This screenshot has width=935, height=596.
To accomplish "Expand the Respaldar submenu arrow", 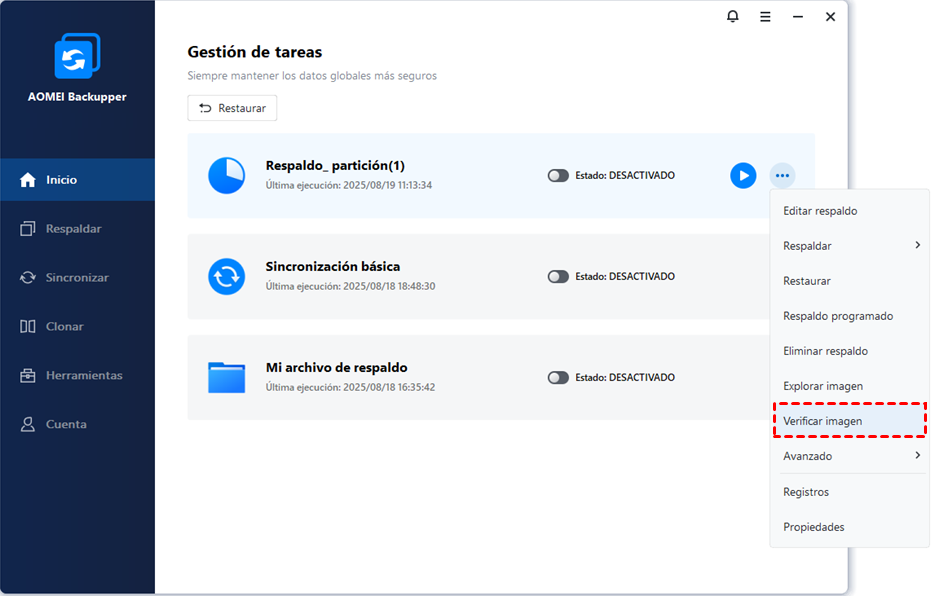I will tap(917, 245).
